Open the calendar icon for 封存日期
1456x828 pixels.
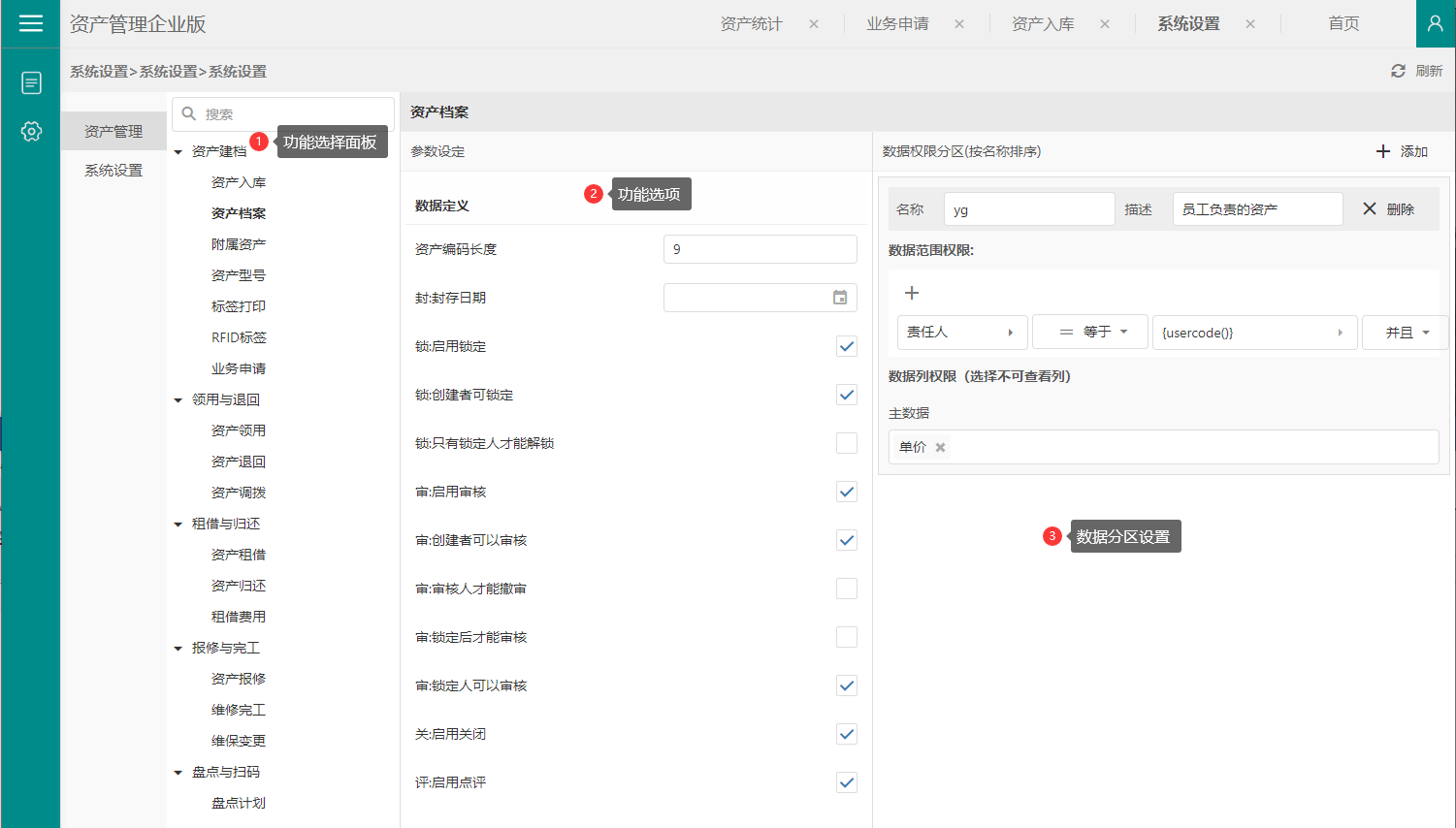pyautogui.click(x=840, y=298)
